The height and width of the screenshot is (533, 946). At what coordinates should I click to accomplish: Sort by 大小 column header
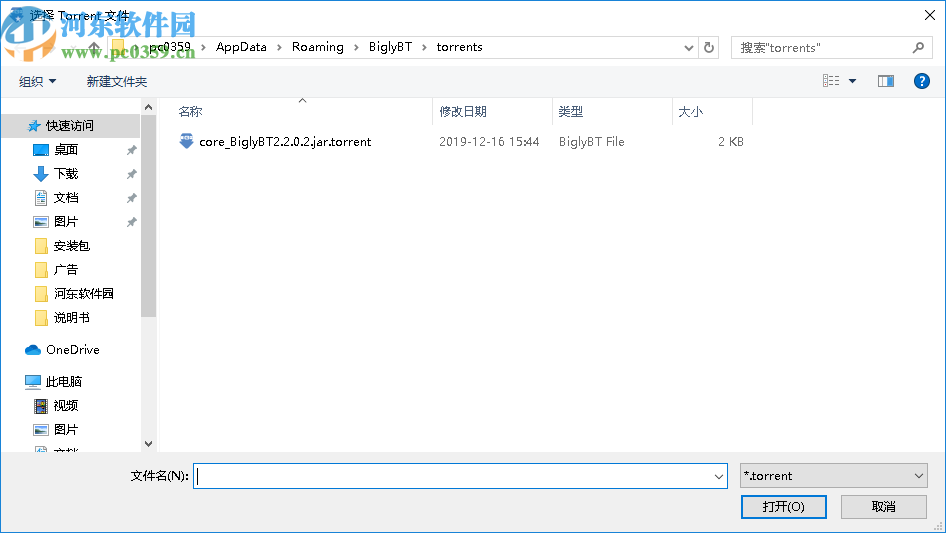690,112
